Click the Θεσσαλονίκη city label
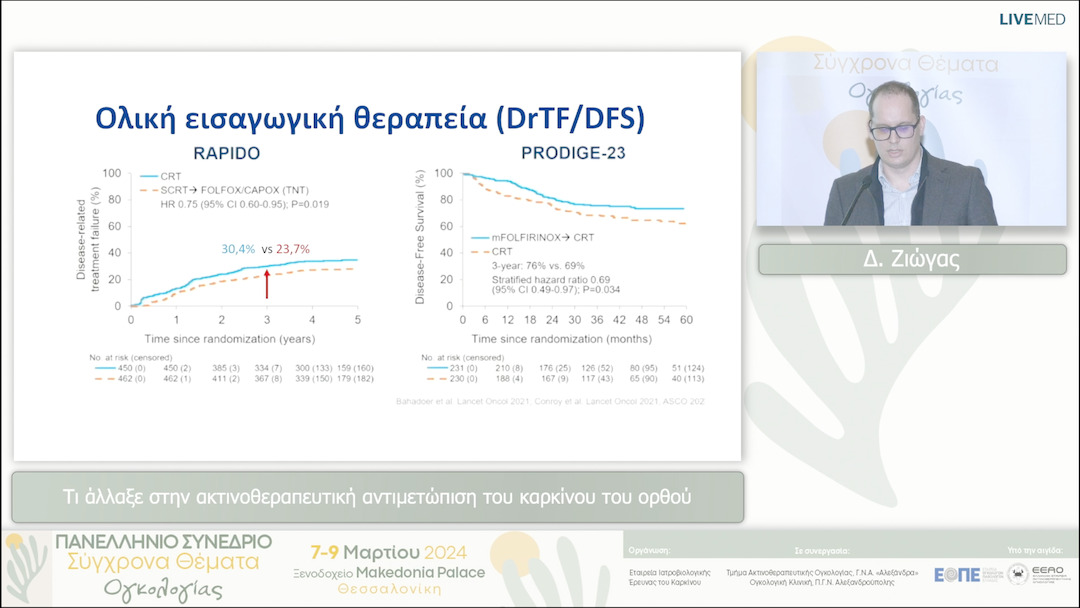1080x608 pixels. (389, 589)
